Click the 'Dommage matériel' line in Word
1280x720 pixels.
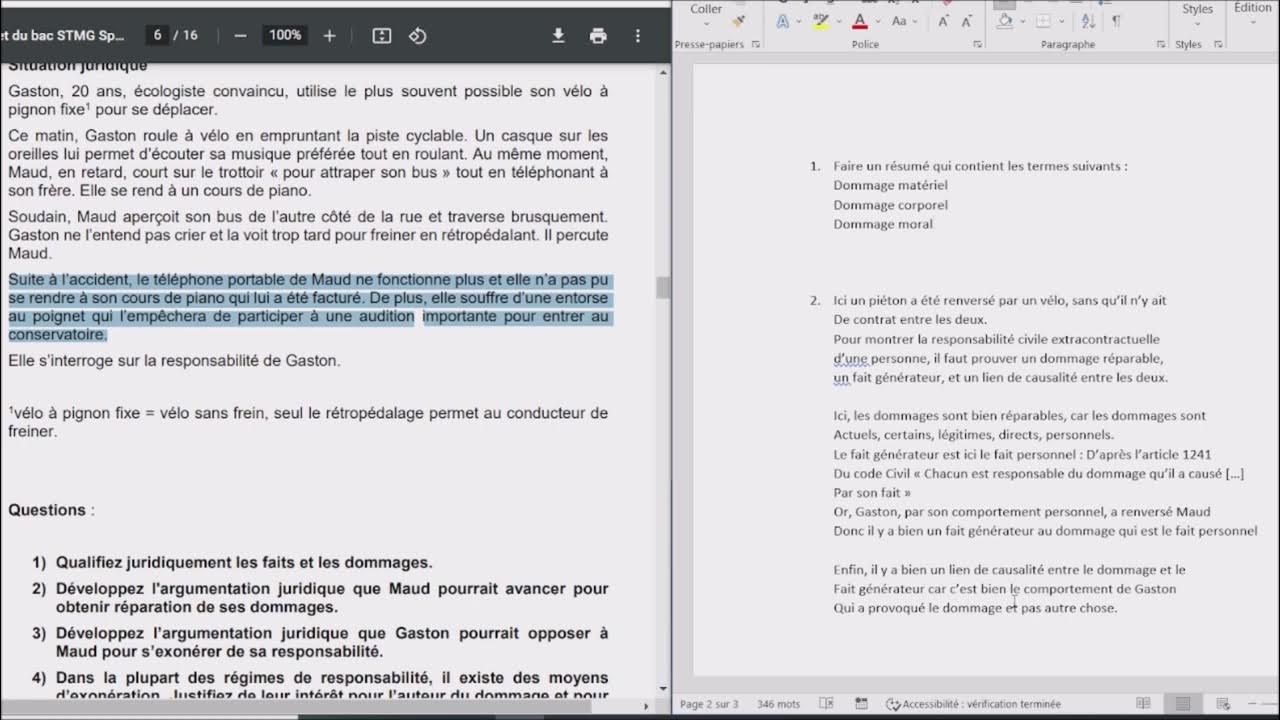coord(890,185)
